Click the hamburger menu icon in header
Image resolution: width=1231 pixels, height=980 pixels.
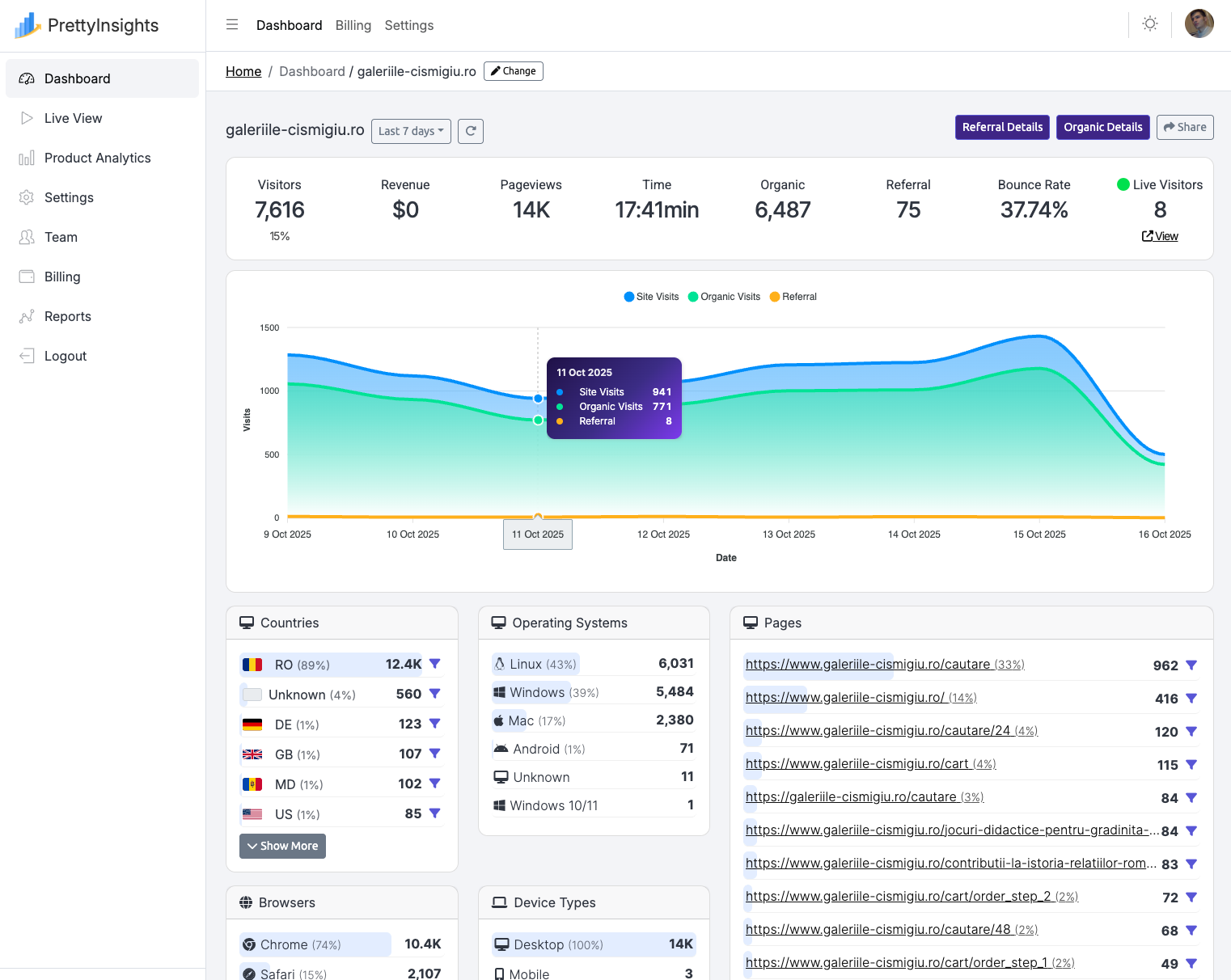[232, 25]
